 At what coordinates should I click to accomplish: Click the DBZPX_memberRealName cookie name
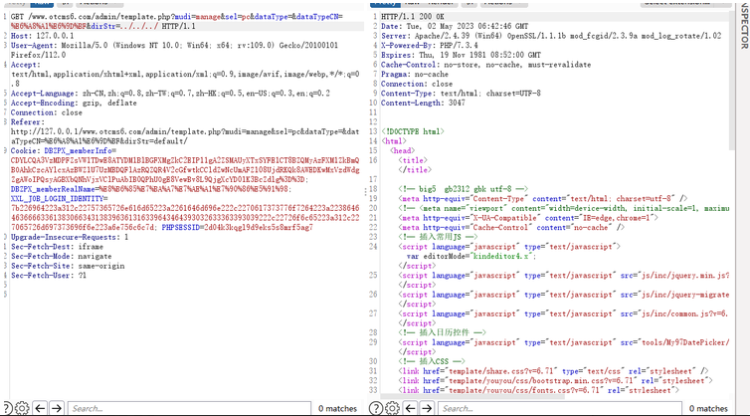53,189
